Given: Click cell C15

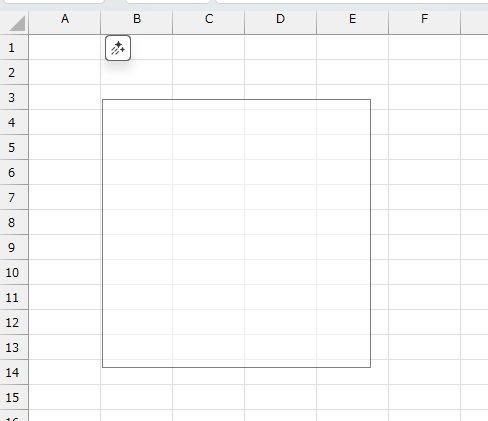Looking at the screenshot, I should point(209,397).
